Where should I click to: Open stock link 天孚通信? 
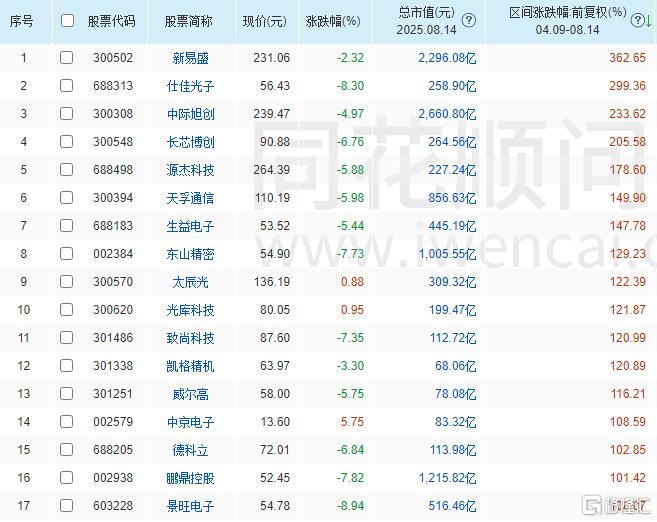coord(191,198)
